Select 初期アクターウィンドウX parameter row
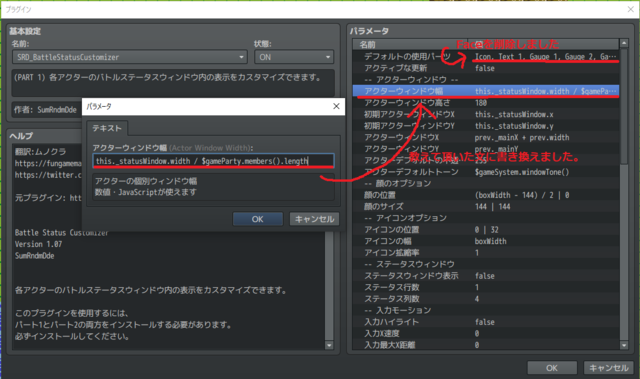This screenshot has height=379, width=640. click(486, 114)
